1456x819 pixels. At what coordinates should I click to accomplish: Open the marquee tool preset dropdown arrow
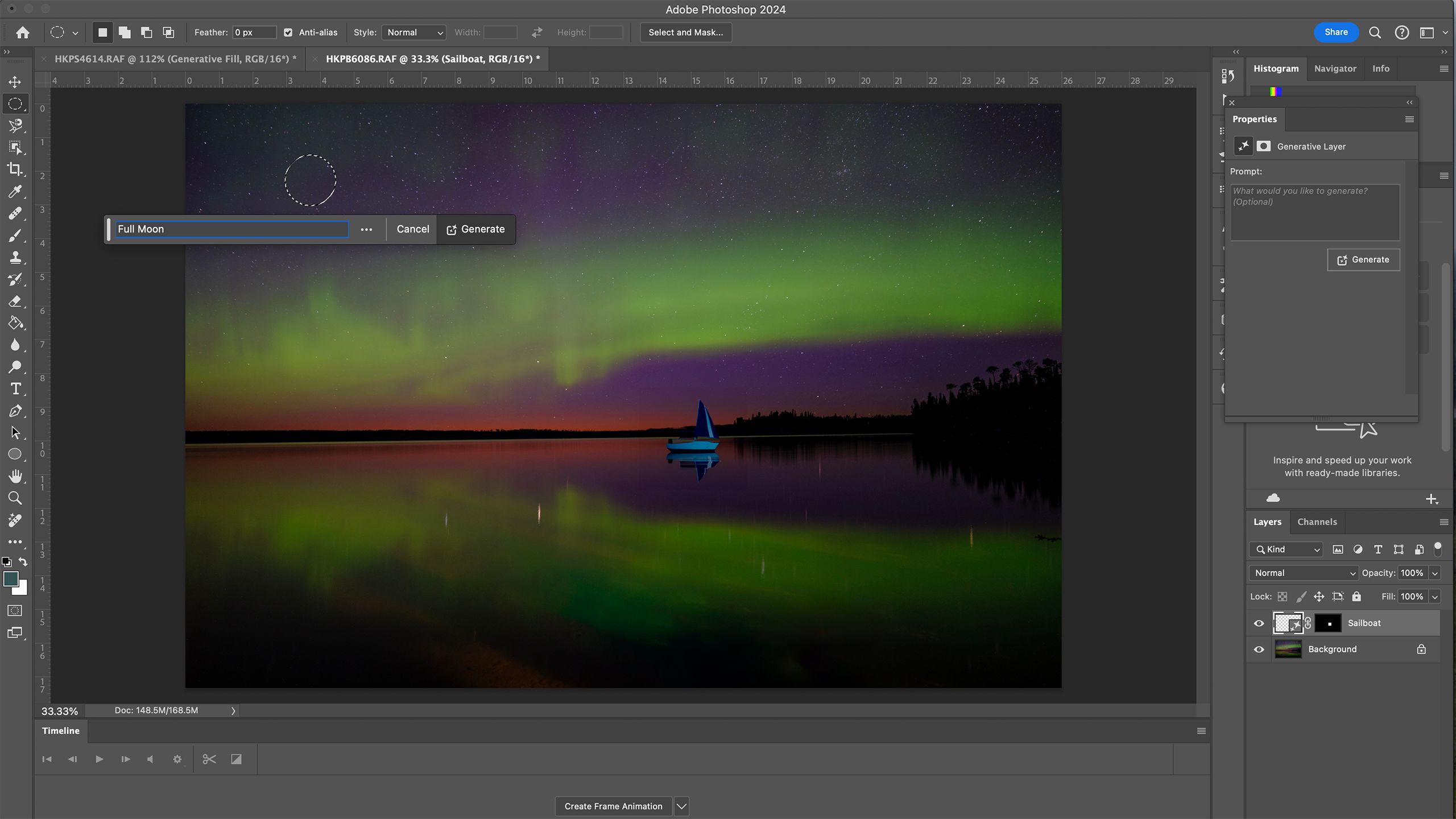pyautogui.click(x=75, y=33)
